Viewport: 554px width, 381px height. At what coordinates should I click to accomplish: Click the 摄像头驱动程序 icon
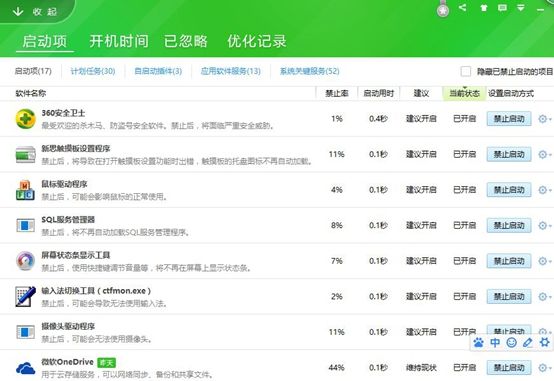25,332
